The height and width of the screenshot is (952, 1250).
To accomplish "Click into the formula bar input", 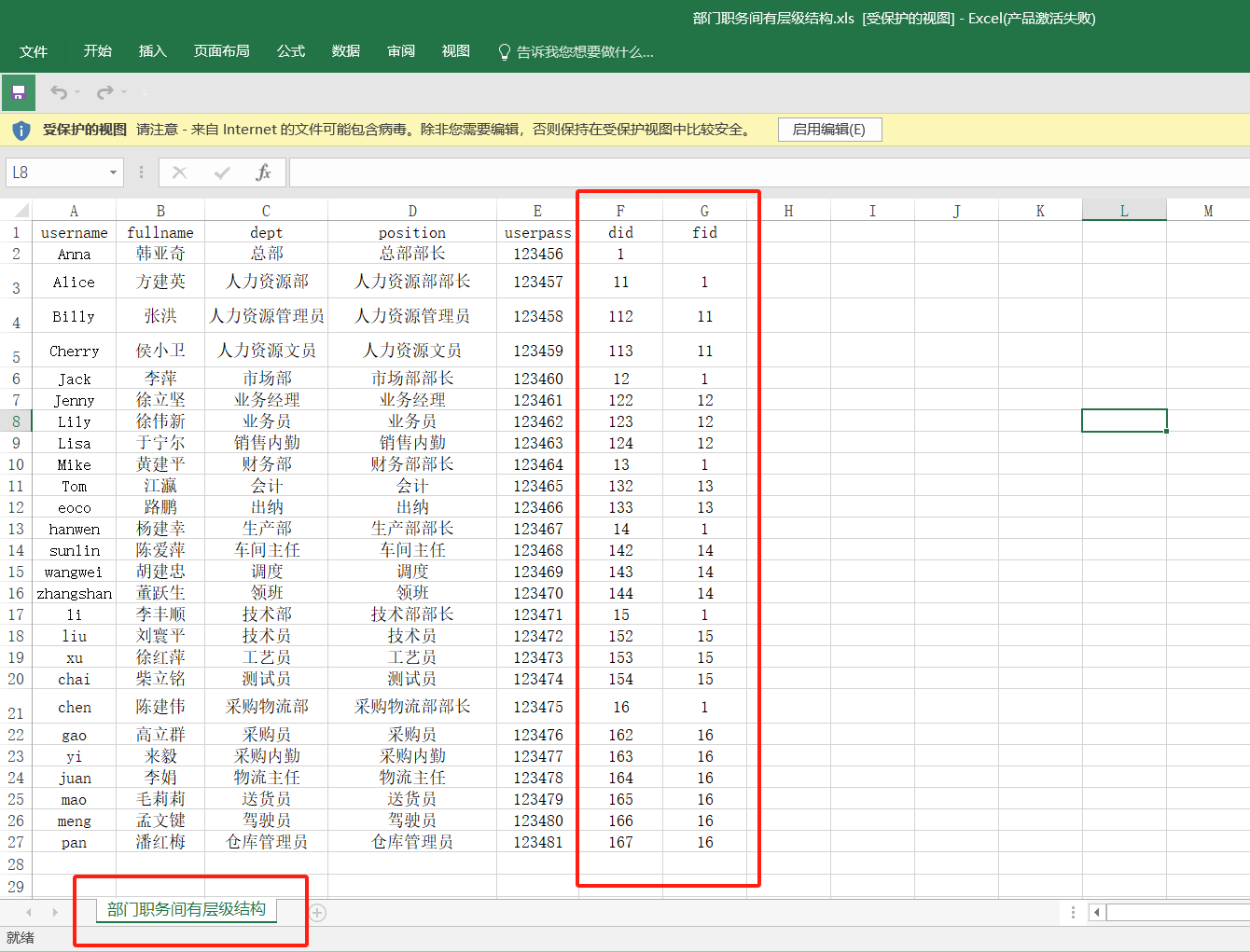I will click(x=769, y=172).
